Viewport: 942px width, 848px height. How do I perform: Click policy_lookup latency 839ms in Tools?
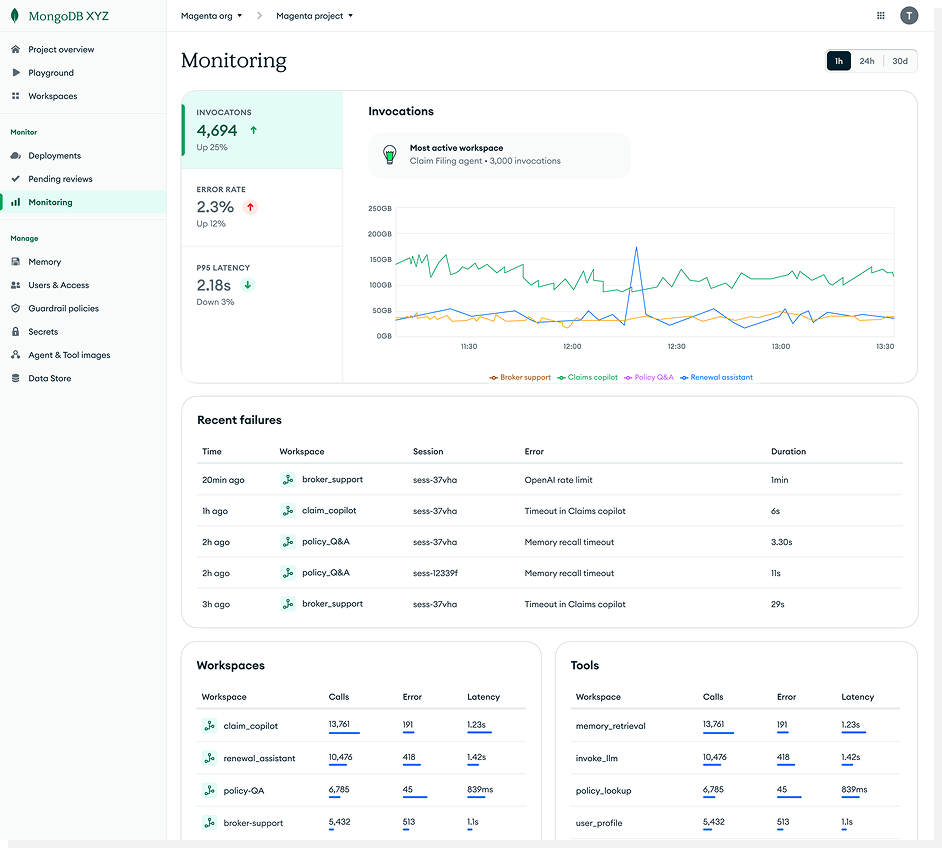pyautogui.click(x=854, y=790)
